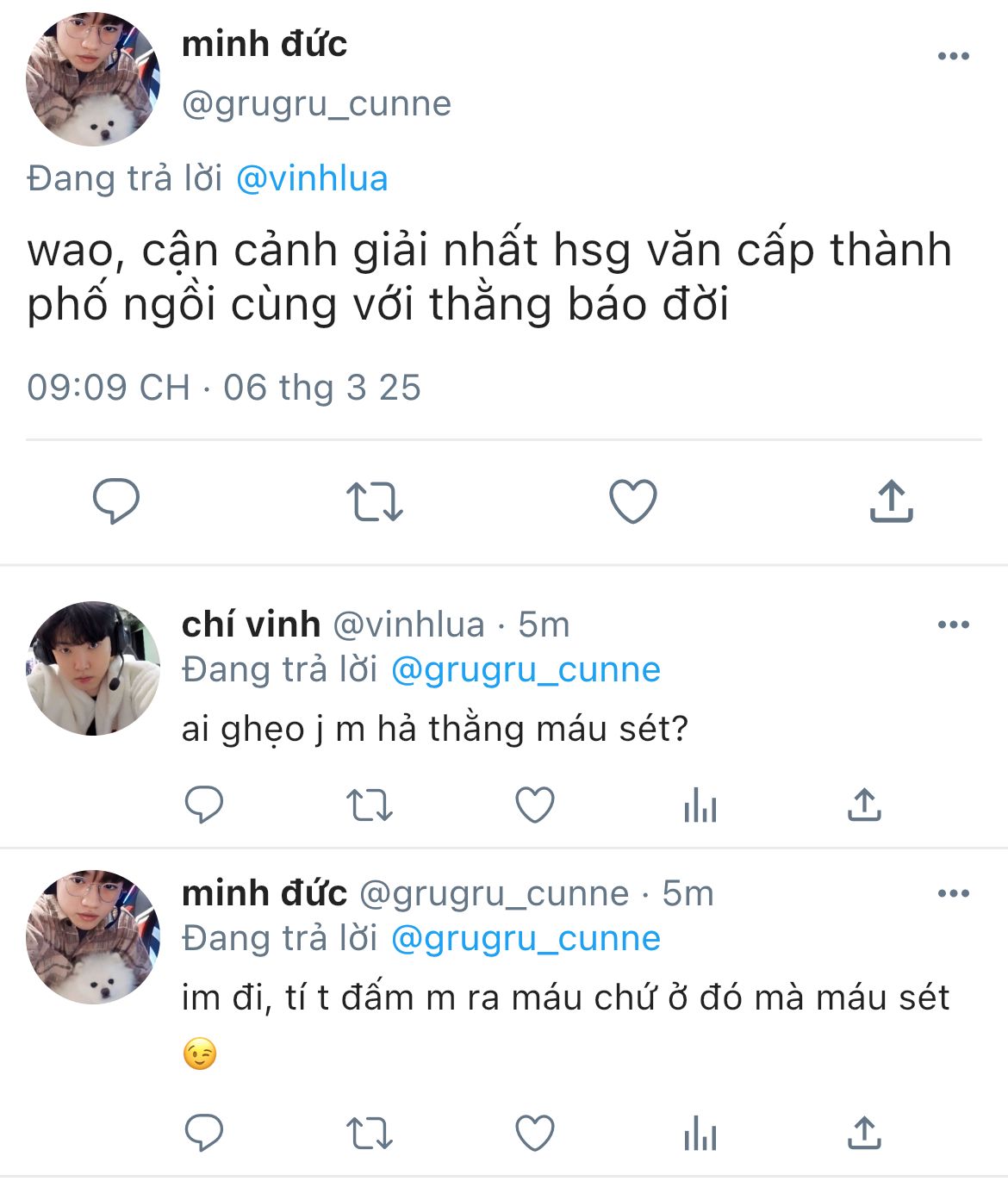Image resolution: width=1008 pixels, height=1181 pixels.
Task: Like the main tweet by minh đức
Action: click(x=633, y=501)
